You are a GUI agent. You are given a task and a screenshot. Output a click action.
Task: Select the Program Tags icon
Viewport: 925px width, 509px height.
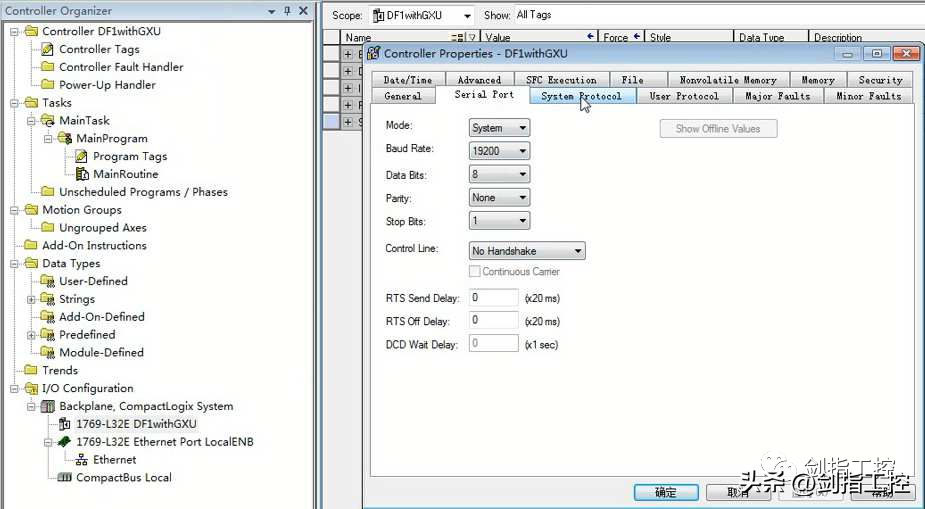click(x=82, y=156)
